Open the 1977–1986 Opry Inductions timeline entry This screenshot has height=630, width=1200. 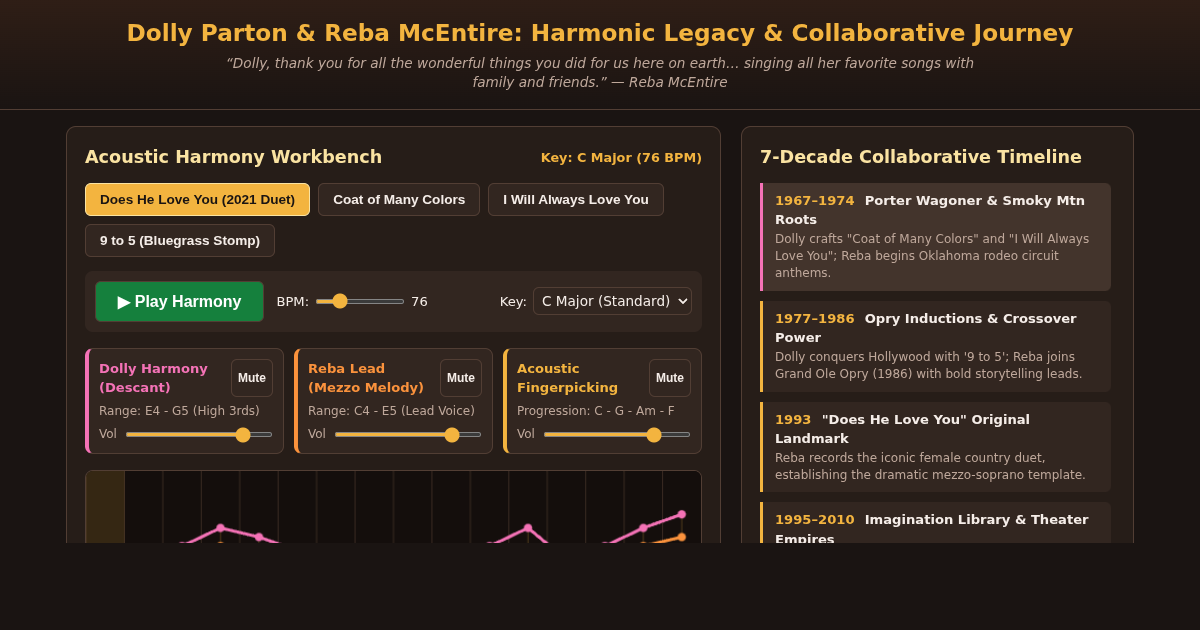click(x=935, y=346)
